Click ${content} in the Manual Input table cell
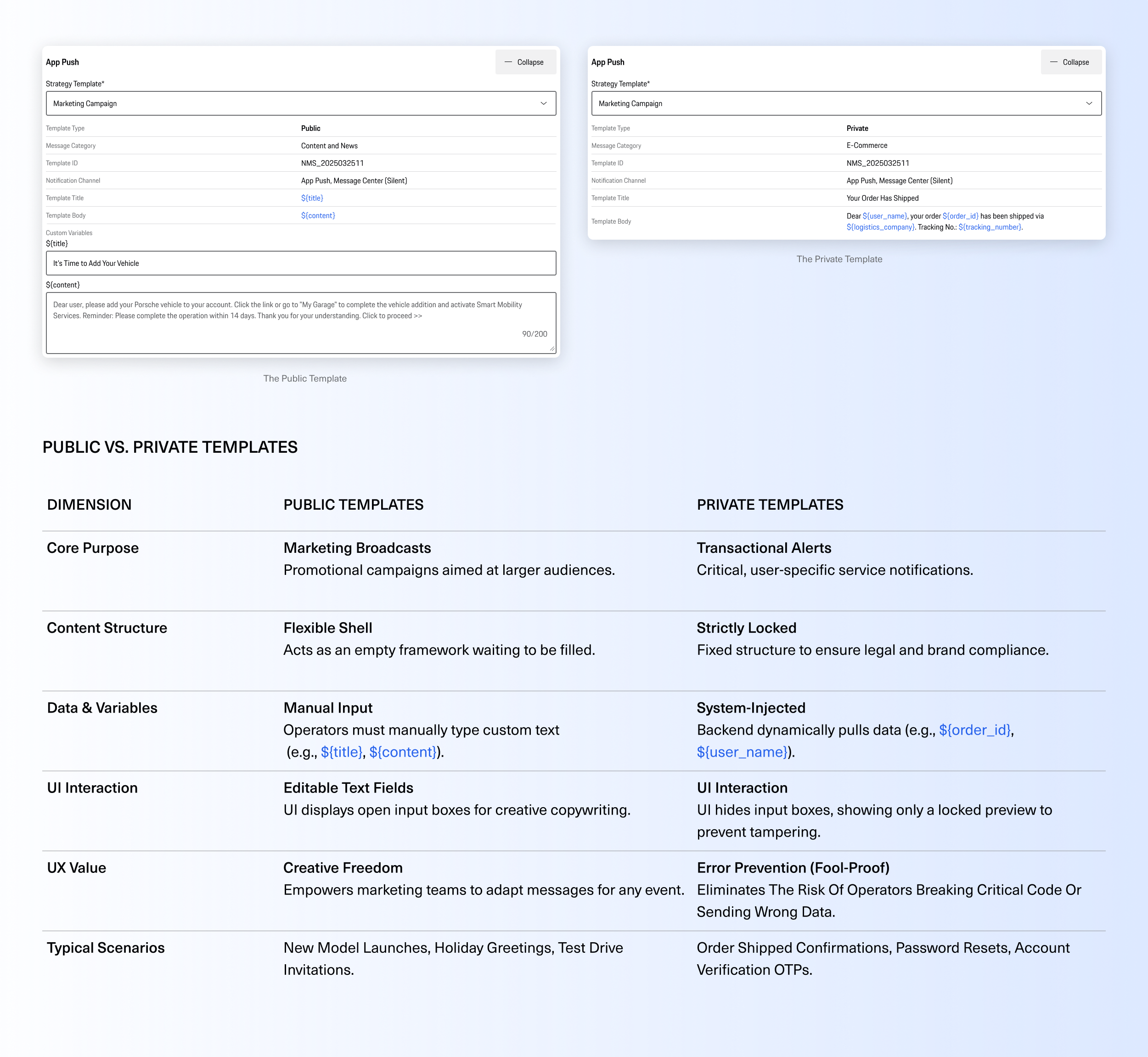The width and height of the screenshot is (1148, 1057). (403, 752)
